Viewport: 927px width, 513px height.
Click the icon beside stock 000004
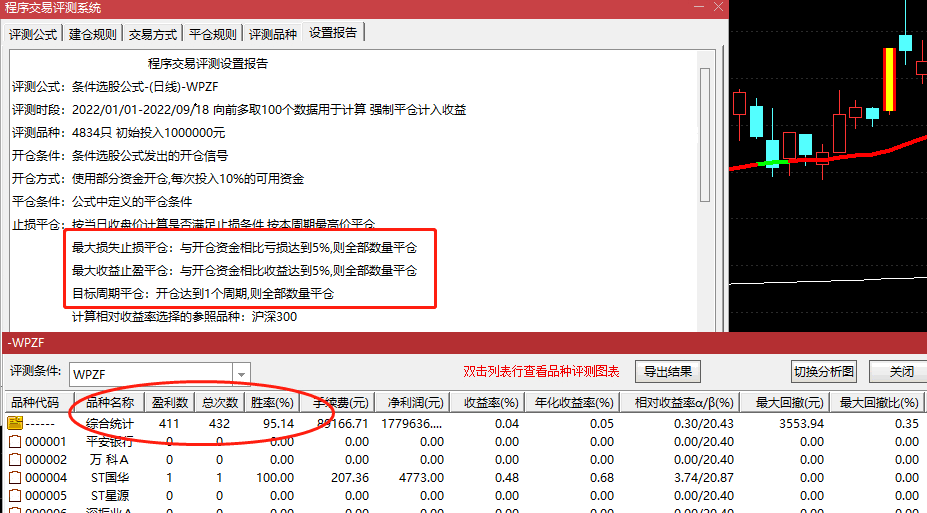[15, 478]
